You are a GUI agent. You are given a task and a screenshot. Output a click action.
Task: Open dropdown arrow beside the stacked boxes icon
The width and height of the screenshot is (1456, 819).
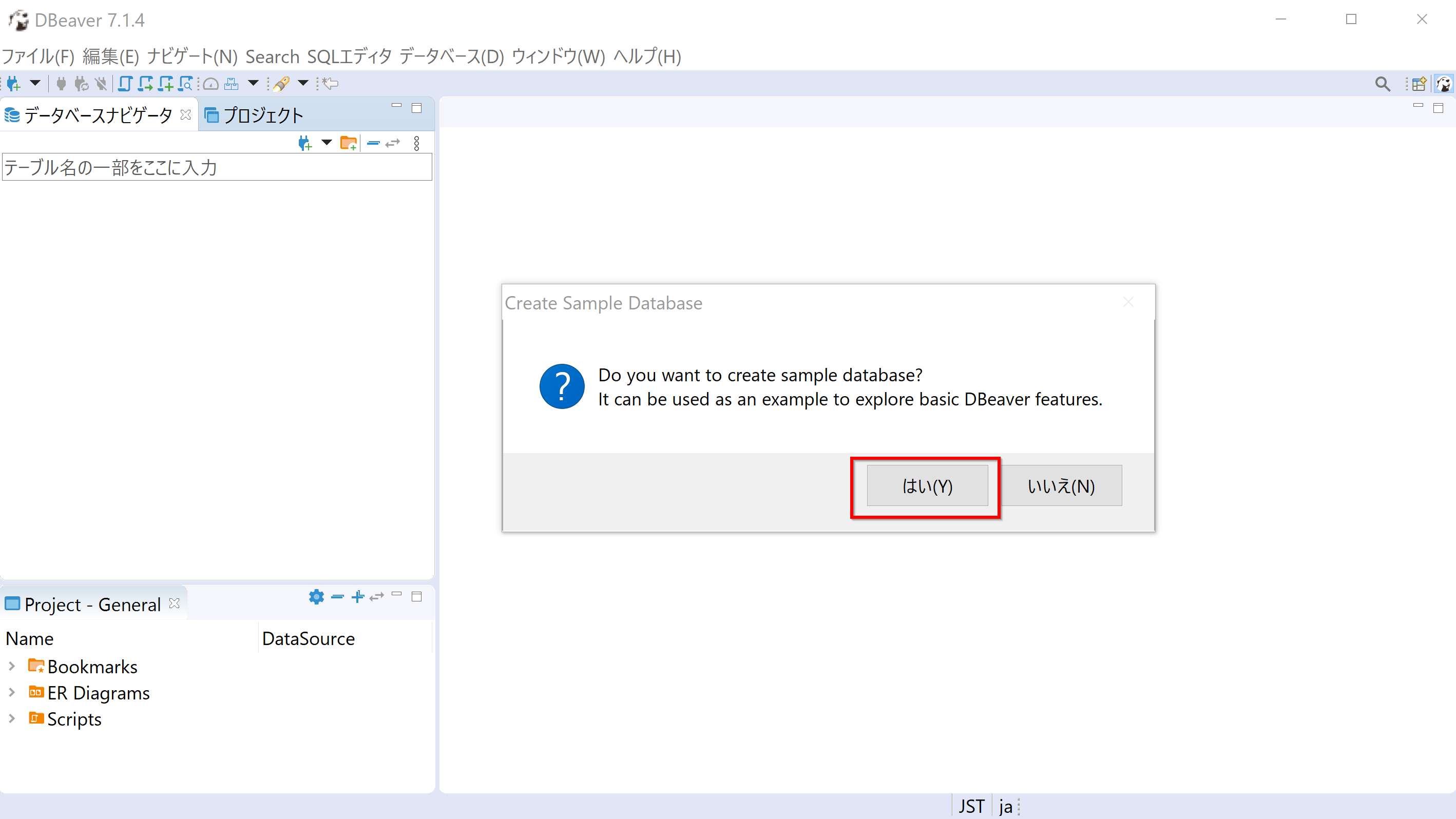point(253,84)
